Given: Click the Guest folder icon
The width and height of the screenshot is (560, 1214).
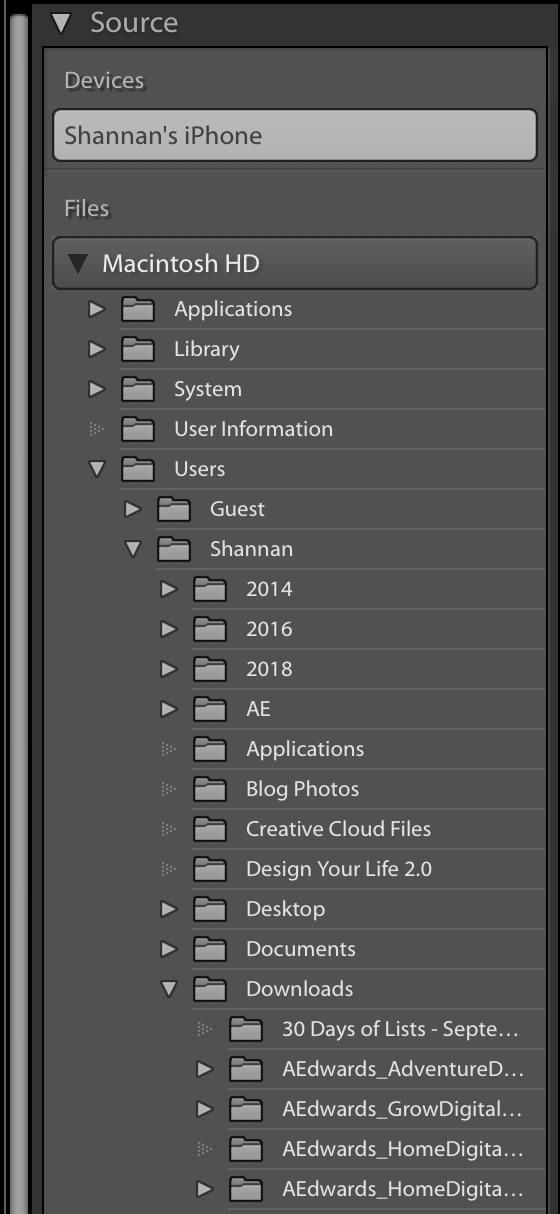Looking at the screenshot, I should [x=174, y=509].
